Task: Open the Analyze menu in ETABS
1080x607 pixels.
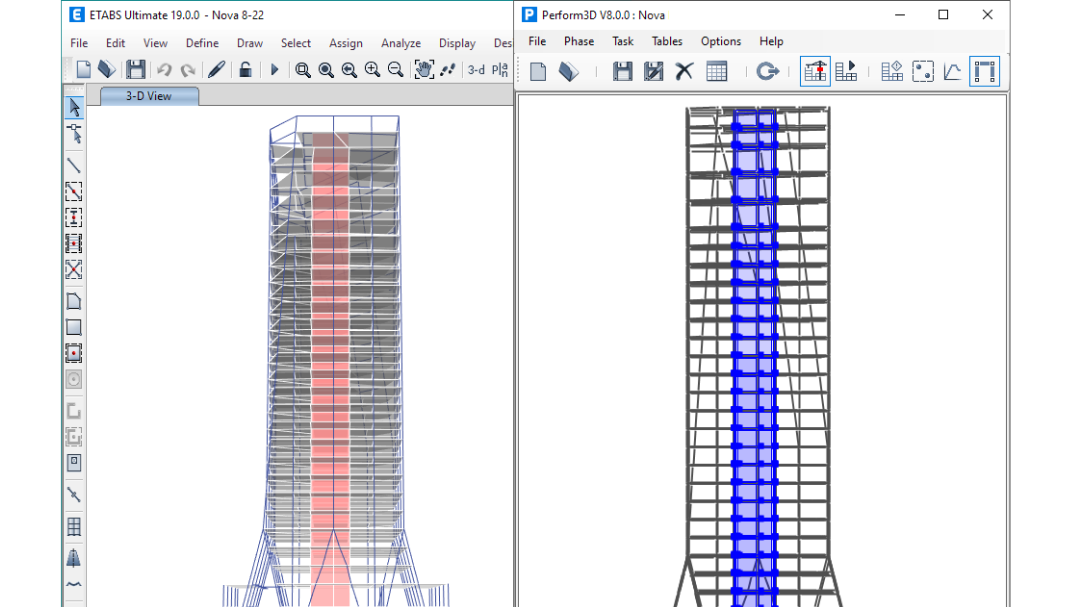Action: (x=401, y=43)
